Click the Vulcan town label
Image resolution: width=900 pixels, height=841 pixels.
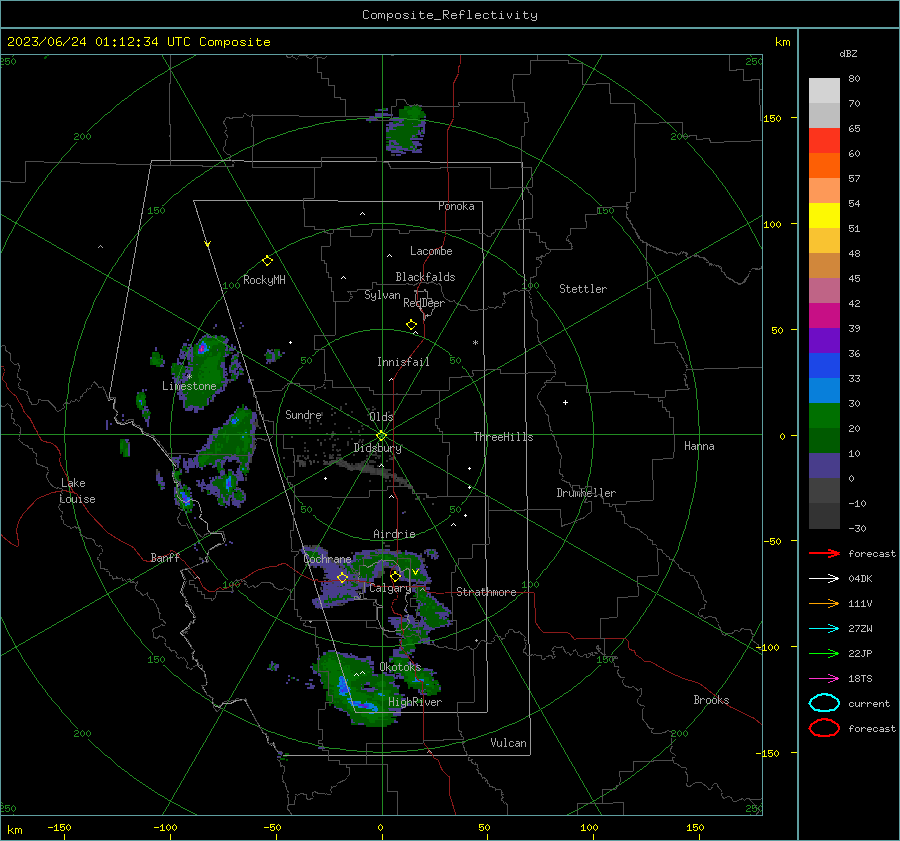pos(508,743)
